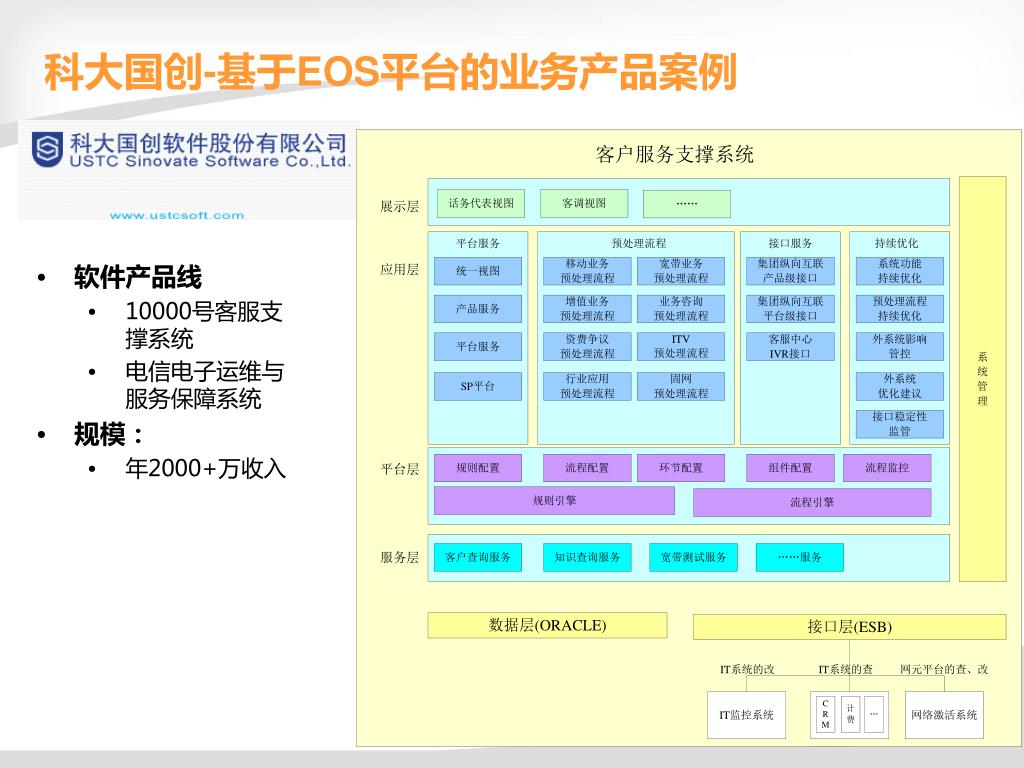Click the 持续优化 column heading
Image resolution: width=1024 pixels, height=768 pixels.
897,244
